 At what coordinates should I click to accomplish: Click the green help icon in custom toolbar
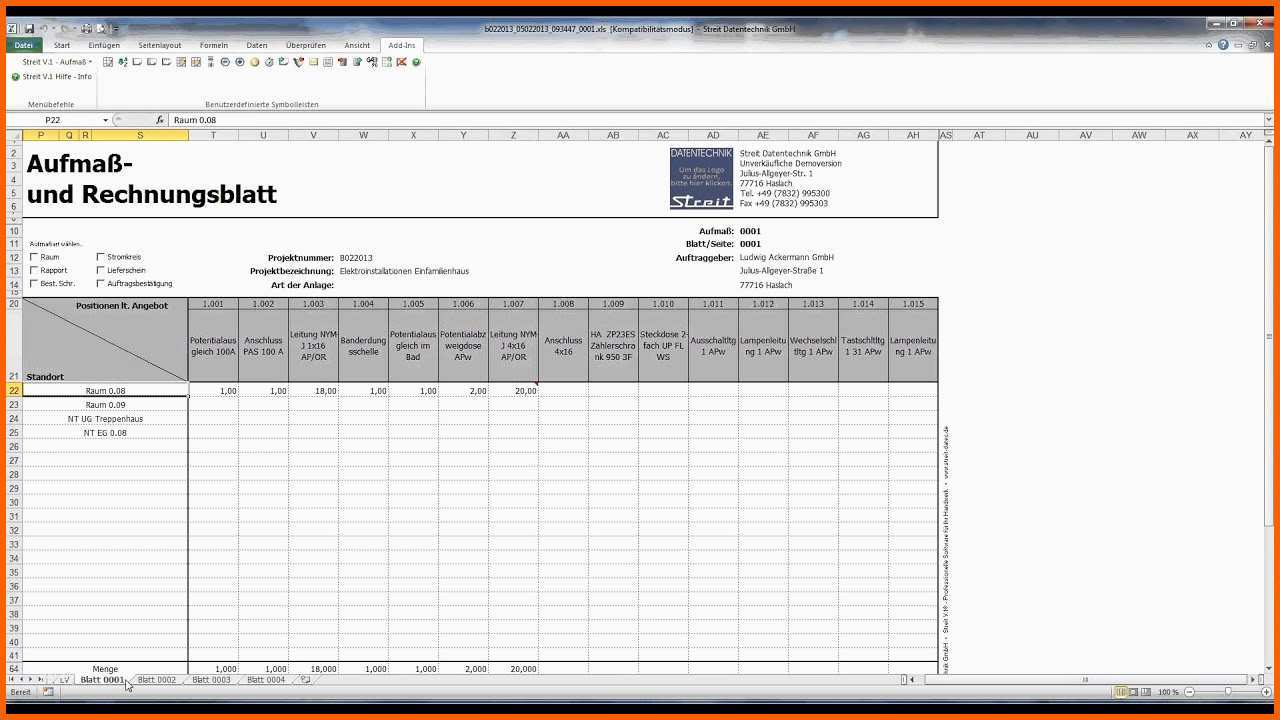point(416,62)
